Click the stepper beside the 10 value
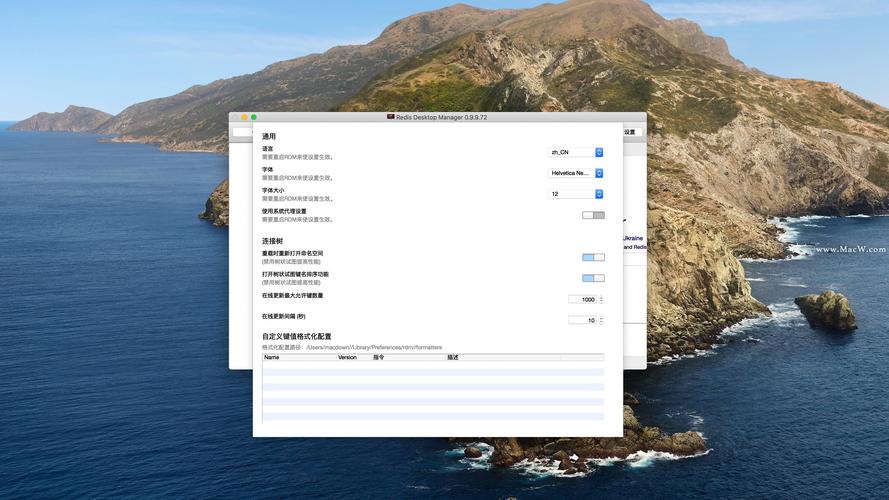Image resolution: width=889 pixels, height=500 pixels. click(x=601, y=320)
